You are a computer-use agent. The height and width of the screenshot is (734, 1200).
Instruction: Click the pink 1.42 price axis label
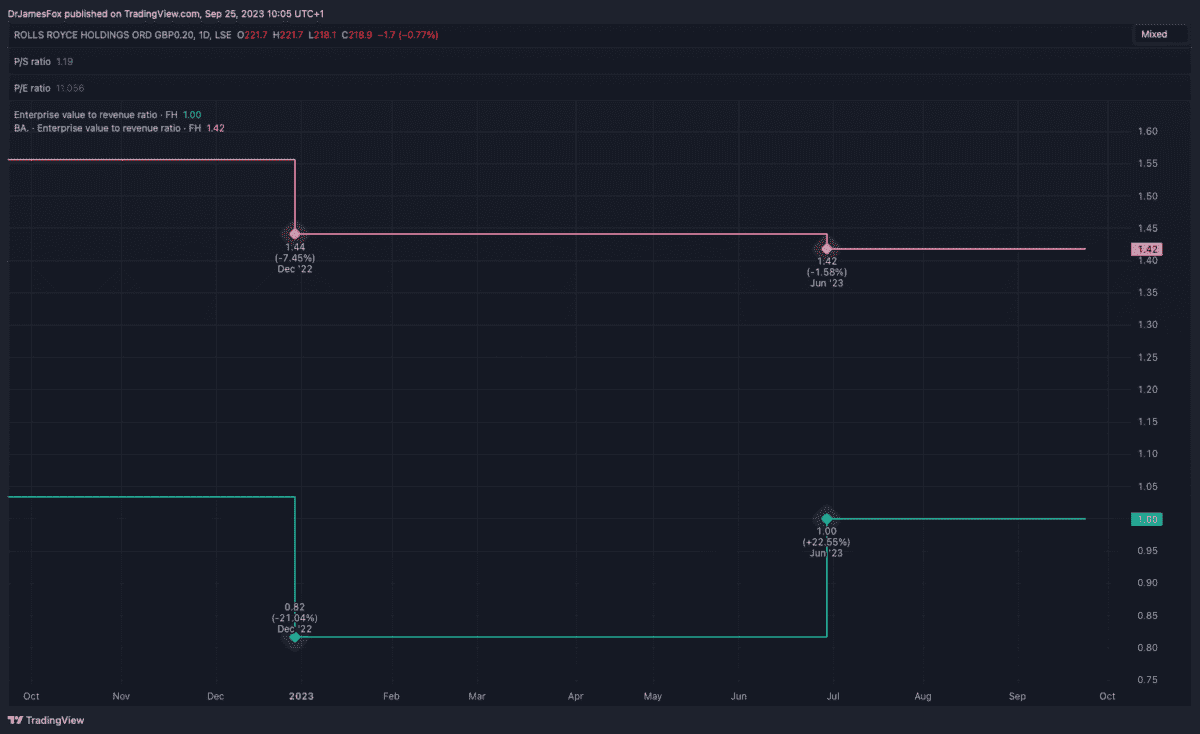coord(1148,249)
